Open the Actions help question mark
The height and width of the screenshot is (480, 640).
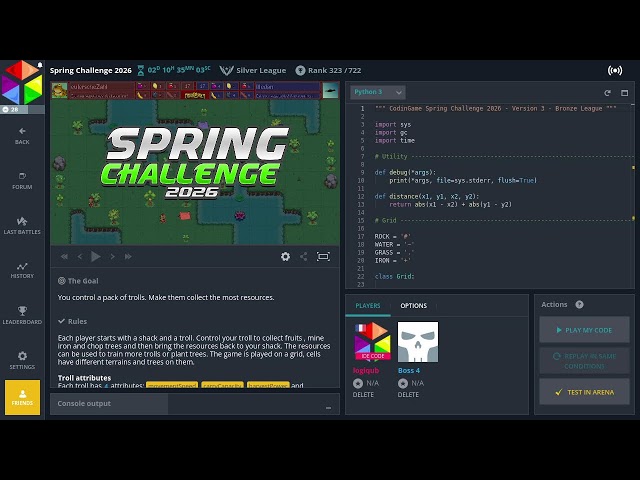[x=579, y=304]
